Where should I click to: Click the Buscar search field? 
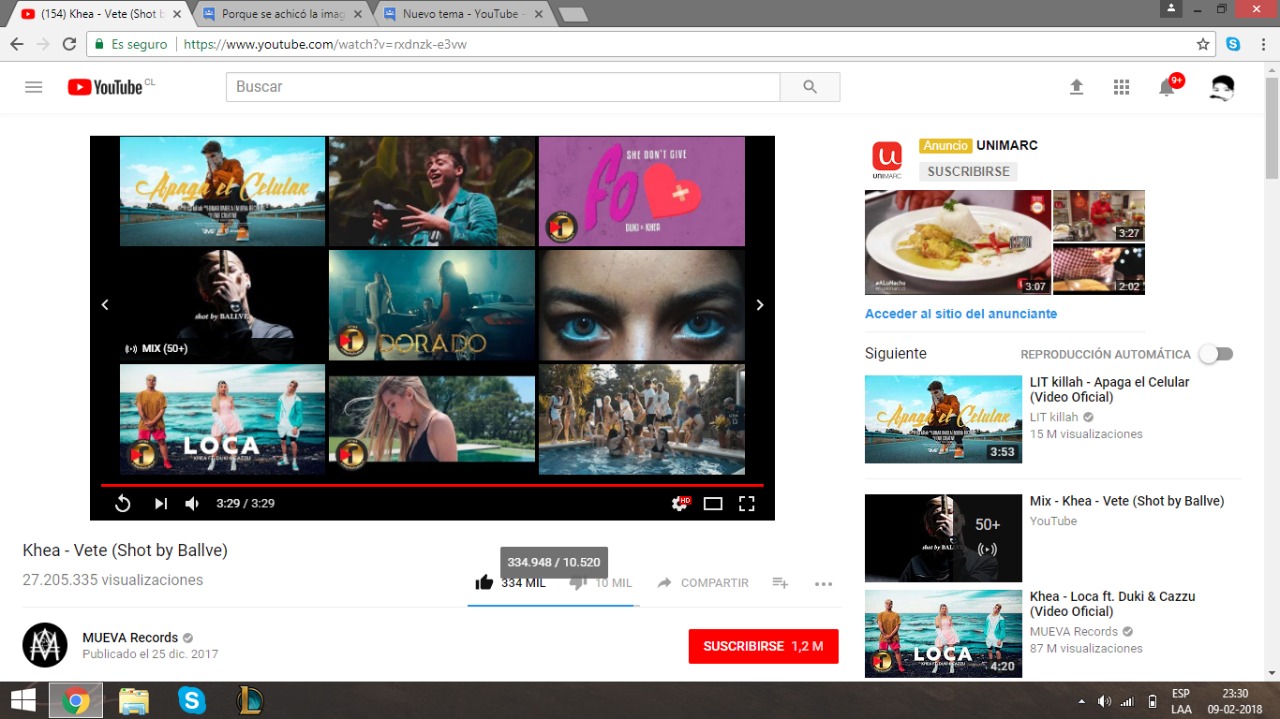coord(503,87)
